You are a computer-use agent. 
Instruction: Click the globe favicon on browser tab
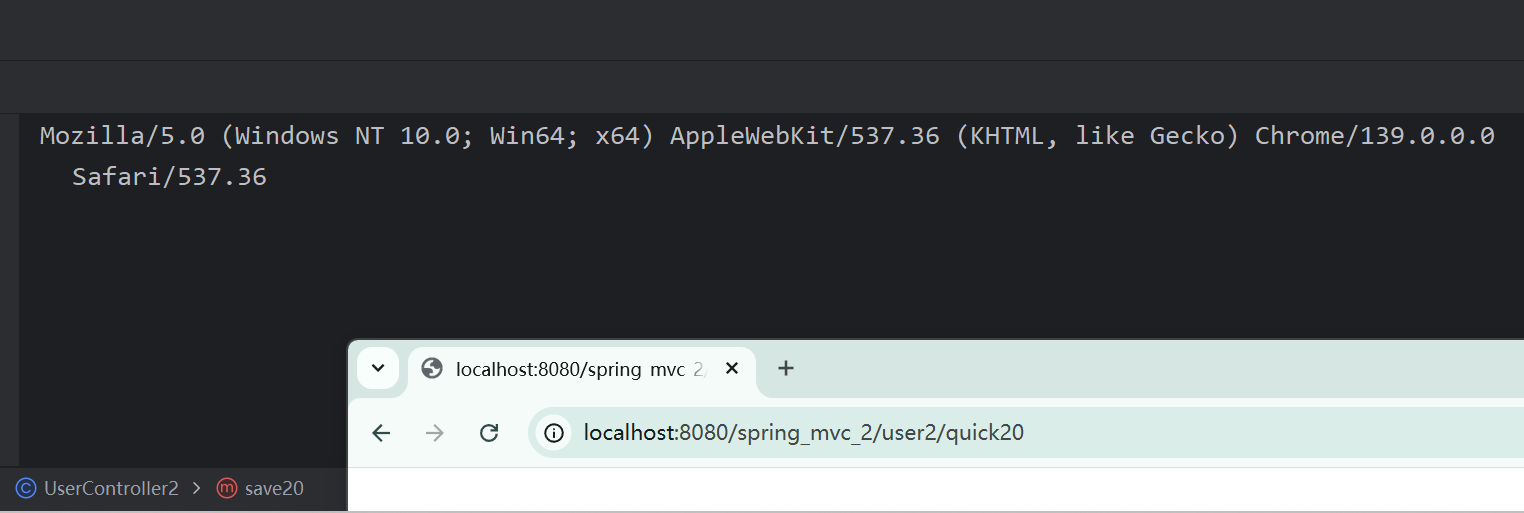coord(432,369)
